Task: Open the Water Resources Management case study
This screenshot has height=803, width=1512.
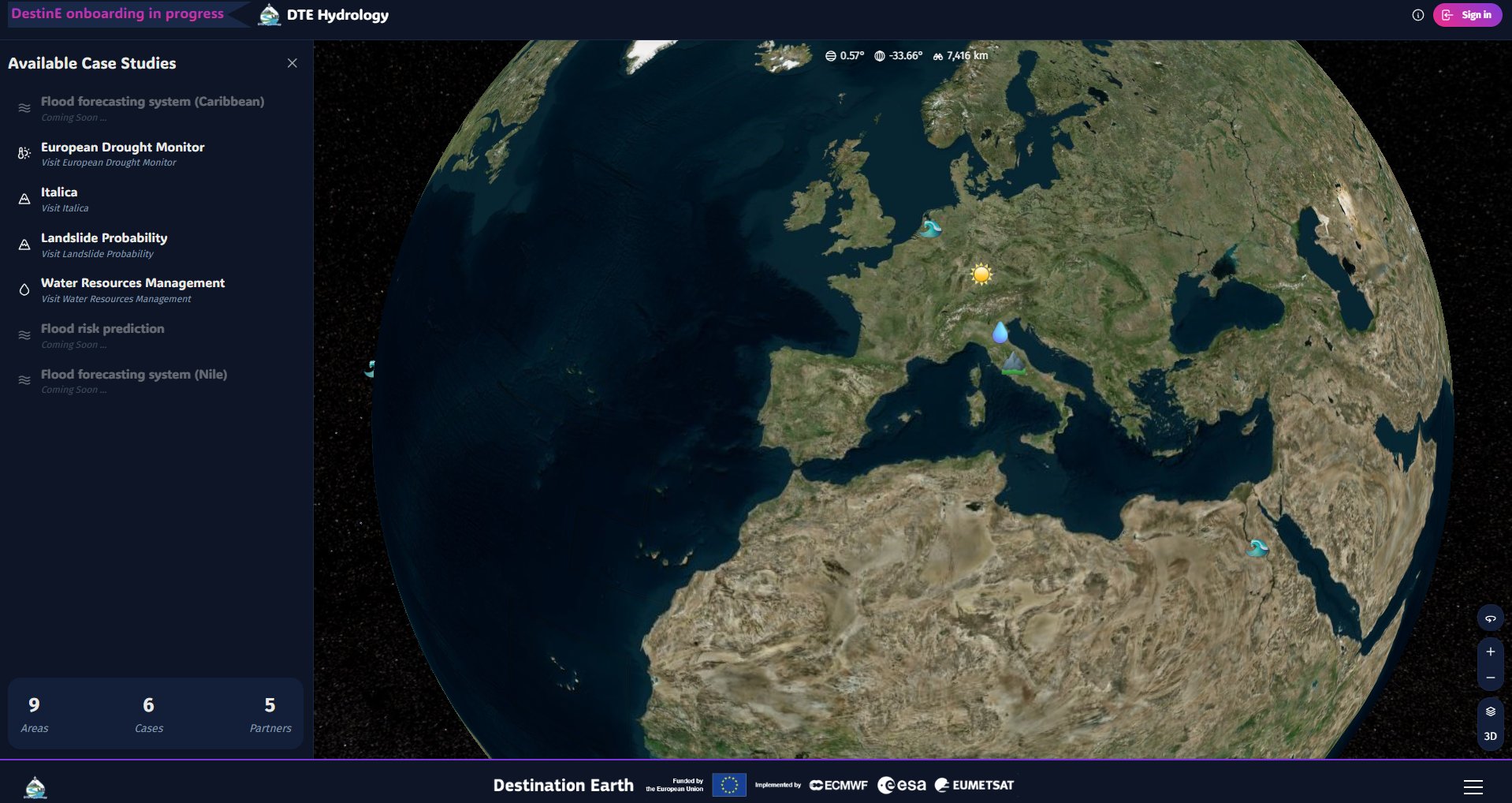Action: pyautogui.click(x=156, y=290)
